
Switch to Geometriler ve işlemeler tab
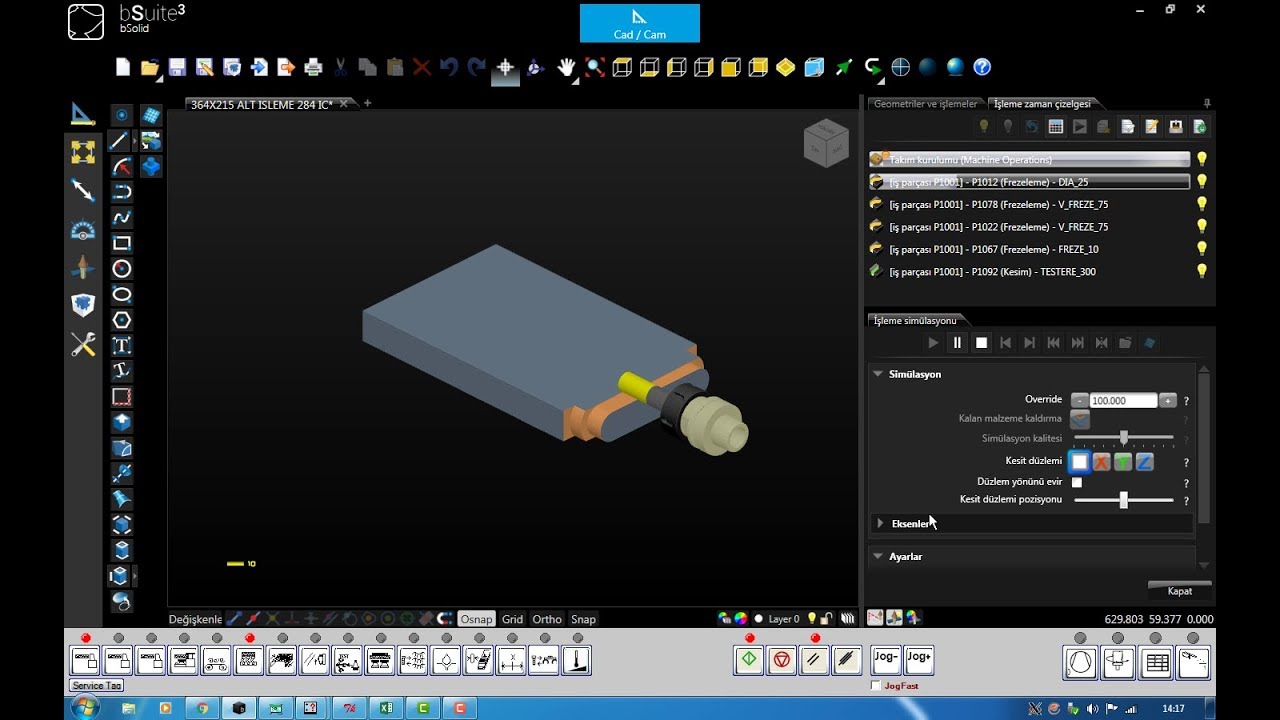tap(925, 104)
